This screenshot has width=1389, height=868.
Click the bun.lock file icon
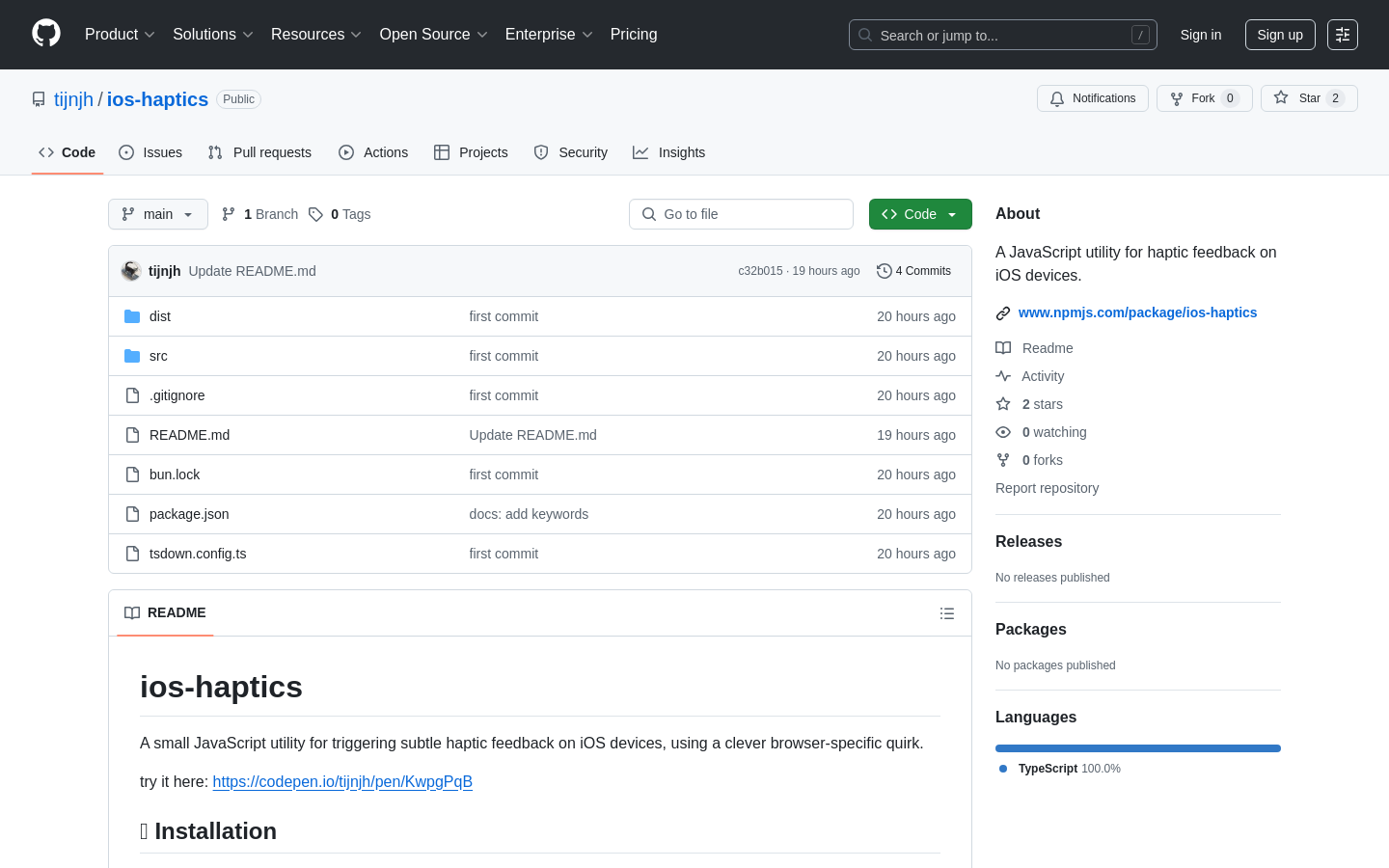132,475
